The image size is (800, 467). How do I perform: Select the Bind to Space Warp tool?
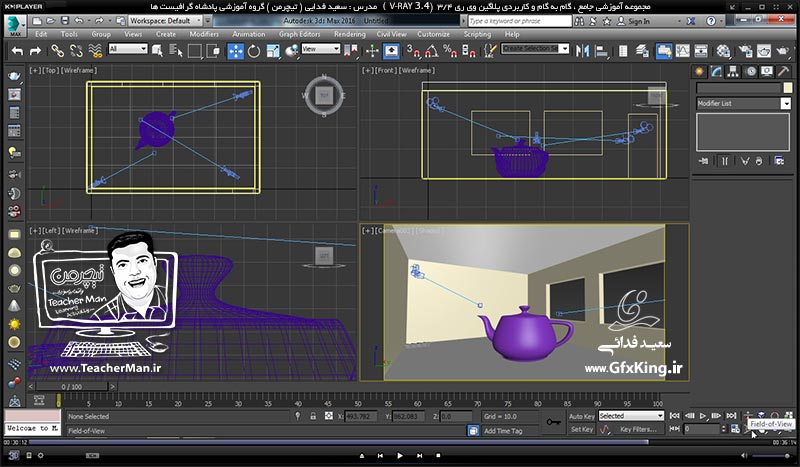pyautogui.click(x=95, y=51)
